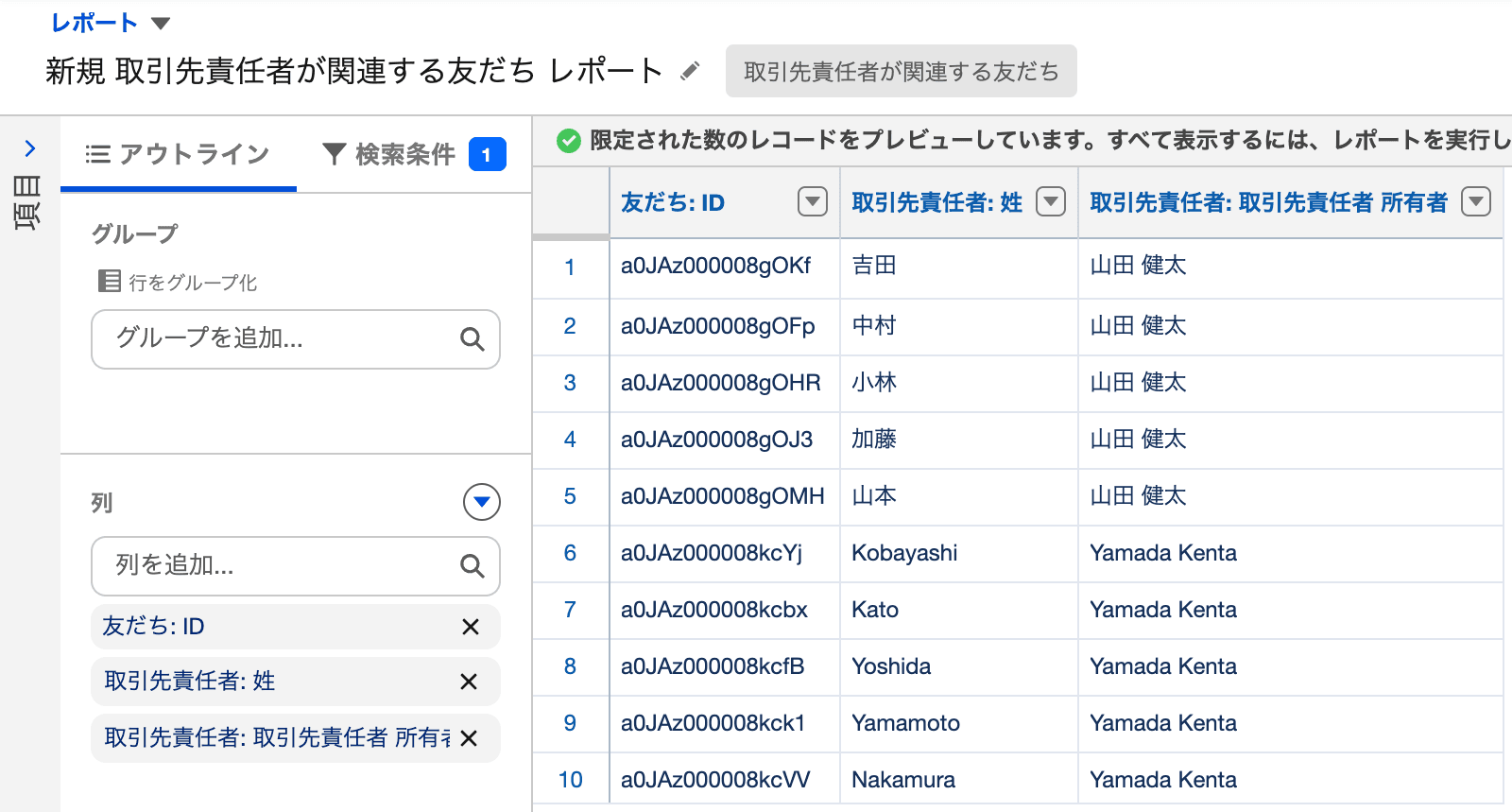This screenshot has height=812, width=1512.
Task: Click the filter count badge showing 1
Action: (x=488, y=154)
